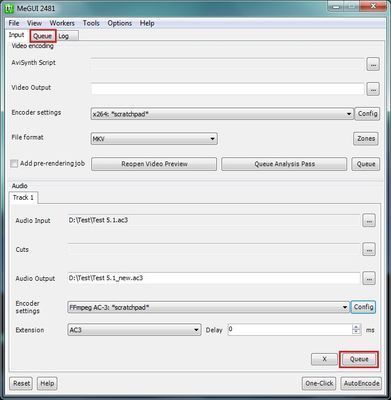Increase Delay with the up arrow
Screen dimensions: 391x400
click(x=356, y=327)
